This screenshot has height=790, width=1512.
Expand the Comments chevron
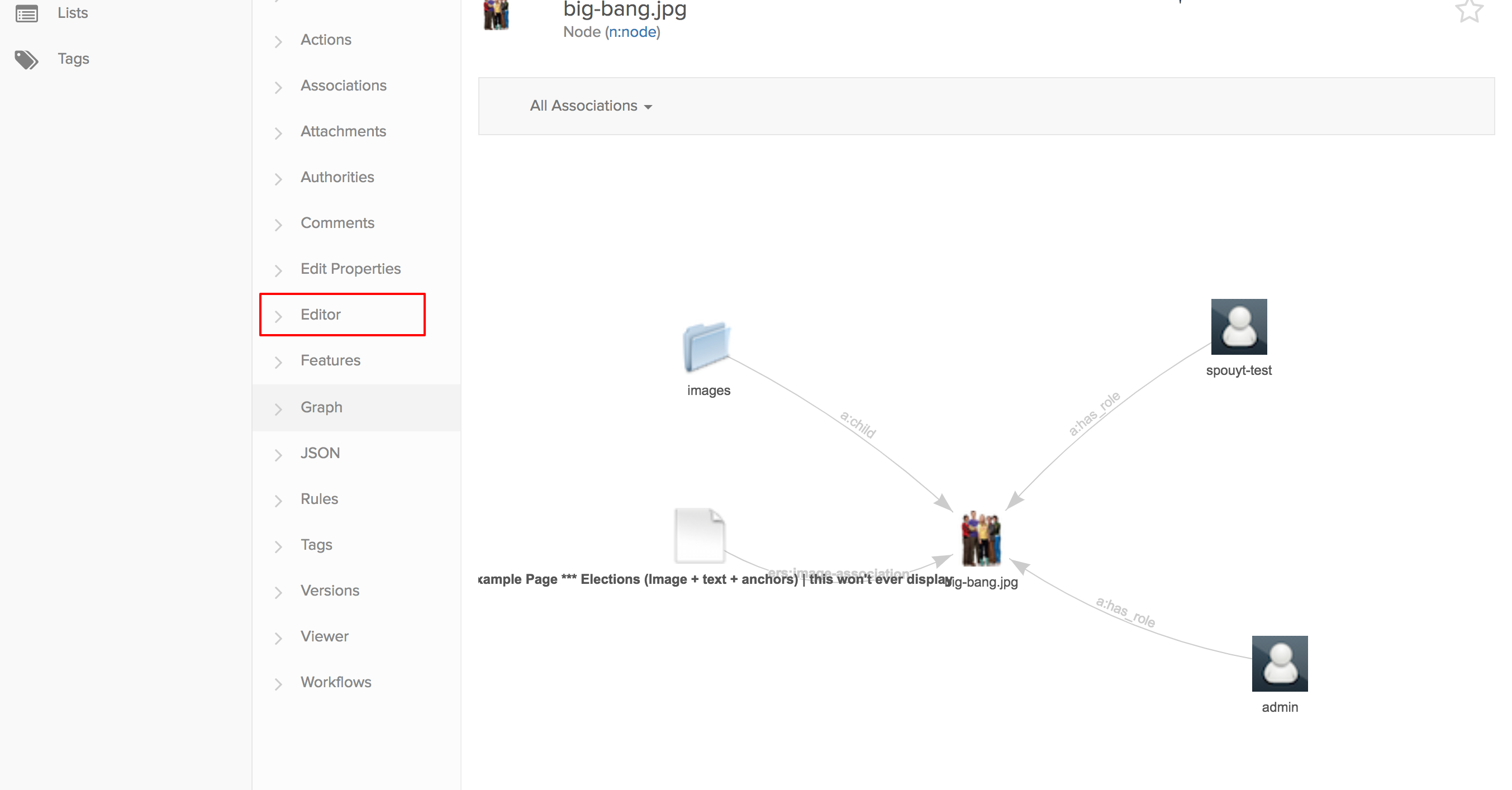(x=279, y=225)
